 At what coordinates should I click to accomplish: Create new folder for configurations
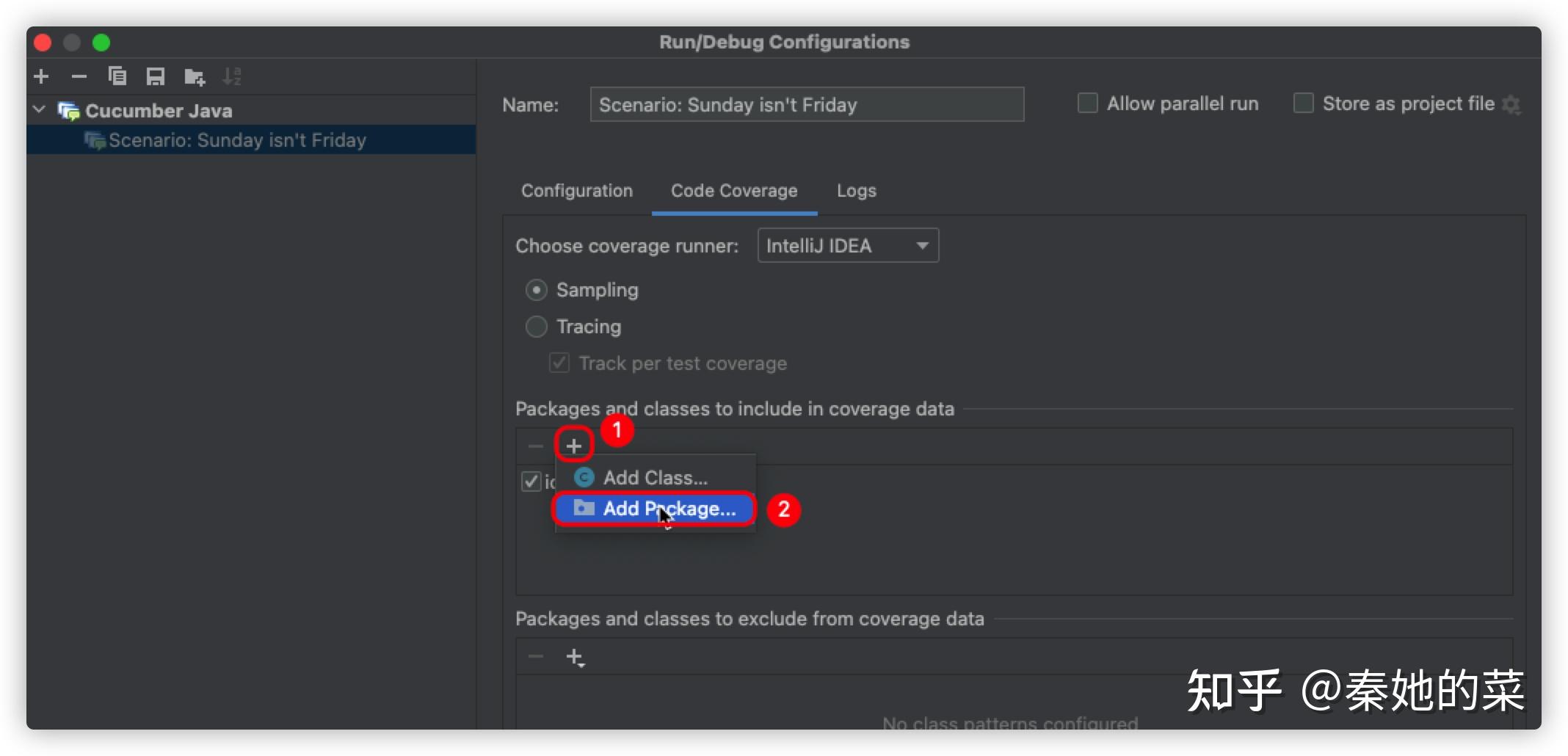[195, 76]
